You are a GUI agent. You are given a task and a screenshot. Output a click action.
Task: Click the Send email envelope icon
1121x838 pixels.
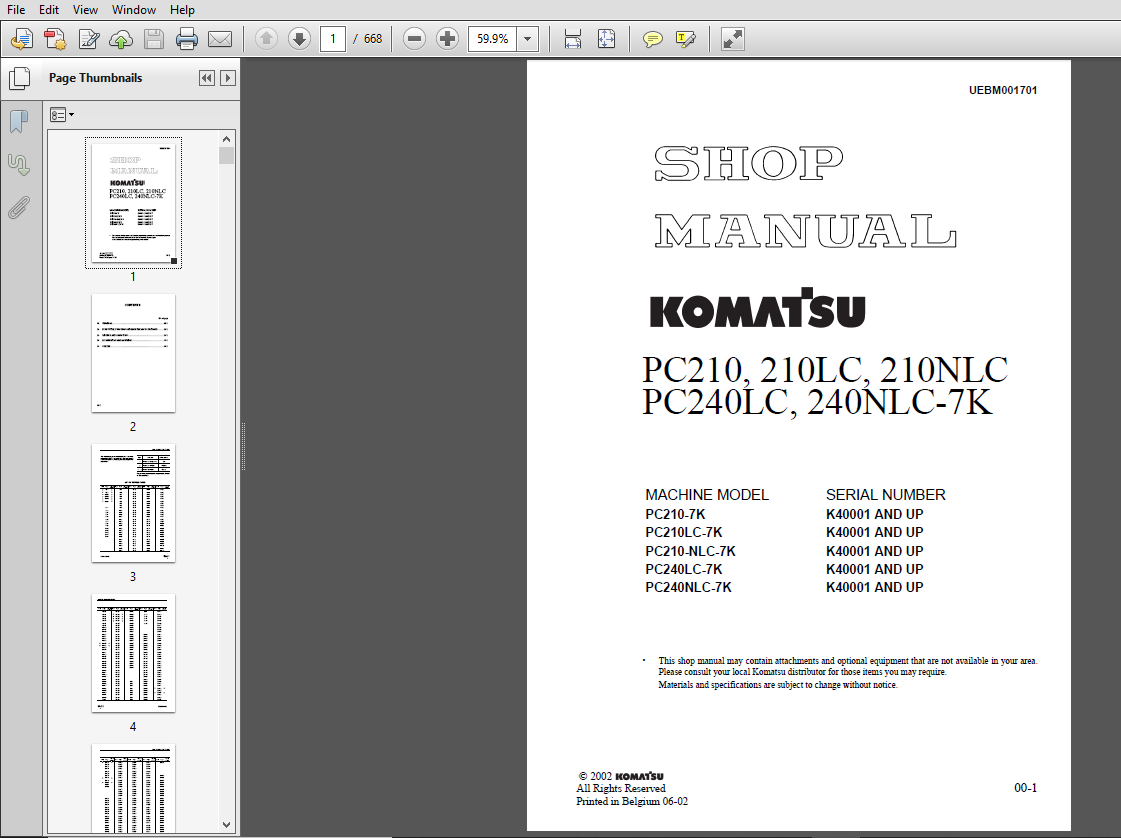coord(219,39)
